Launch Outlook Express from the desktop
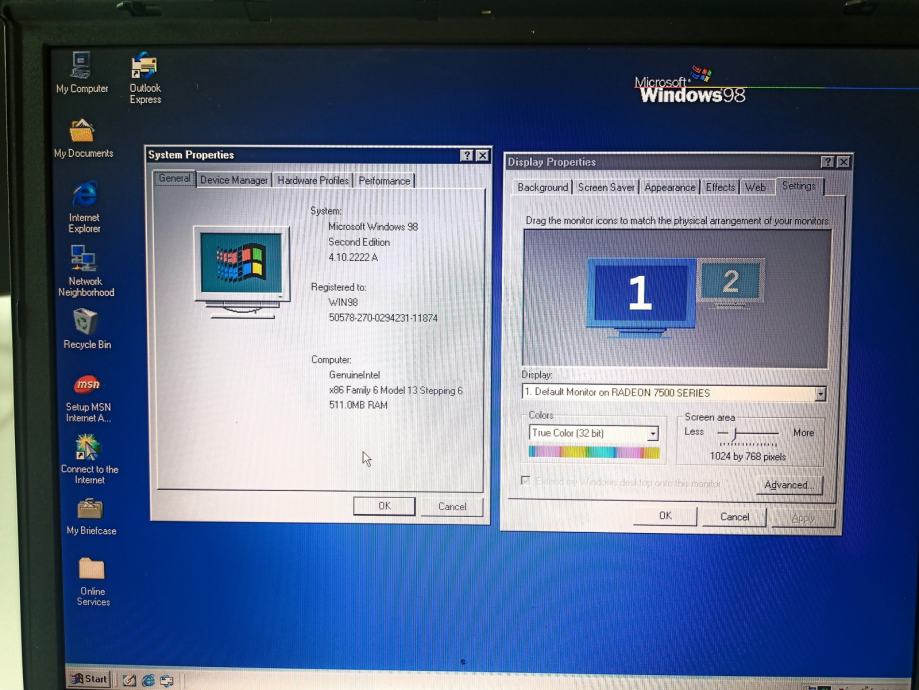 coord(145,69)
